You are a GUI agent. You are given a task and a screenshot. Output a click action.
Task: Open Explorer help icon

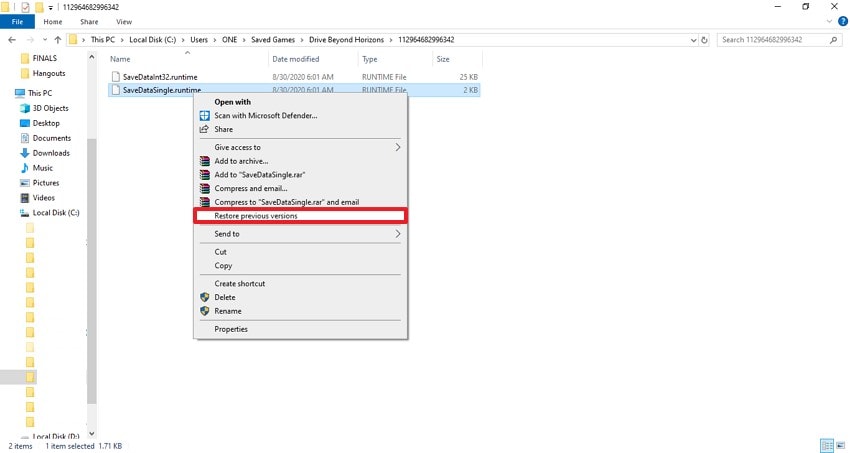point(843,22)
